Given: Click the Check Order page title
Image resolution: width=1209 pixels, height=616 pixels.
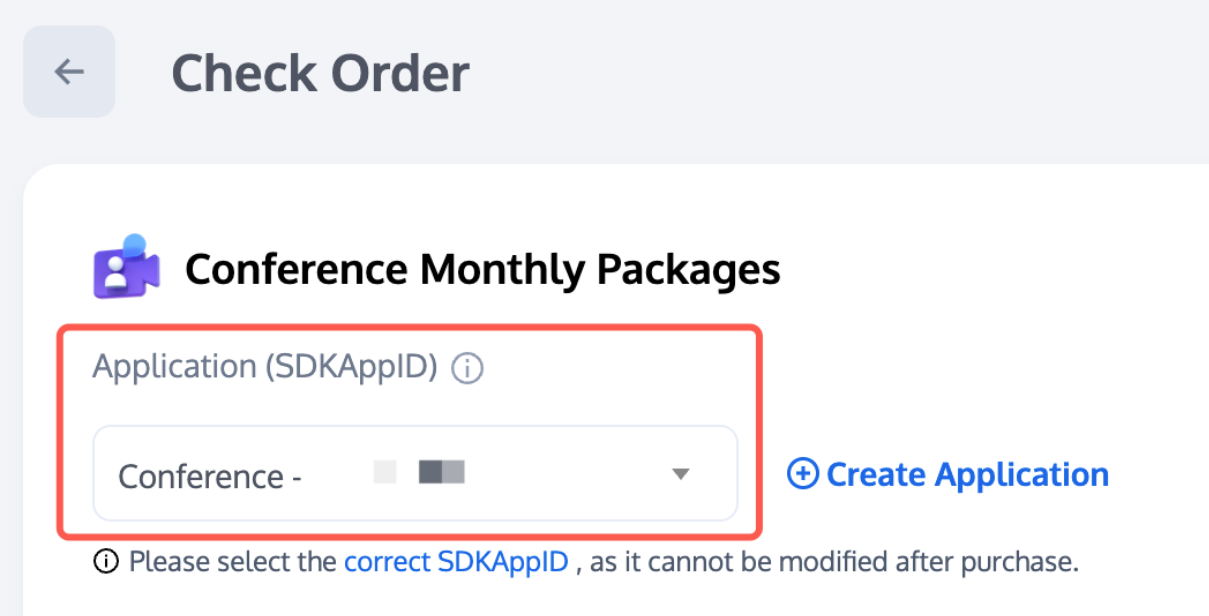Looking at the screenshot, I should 320,72.
